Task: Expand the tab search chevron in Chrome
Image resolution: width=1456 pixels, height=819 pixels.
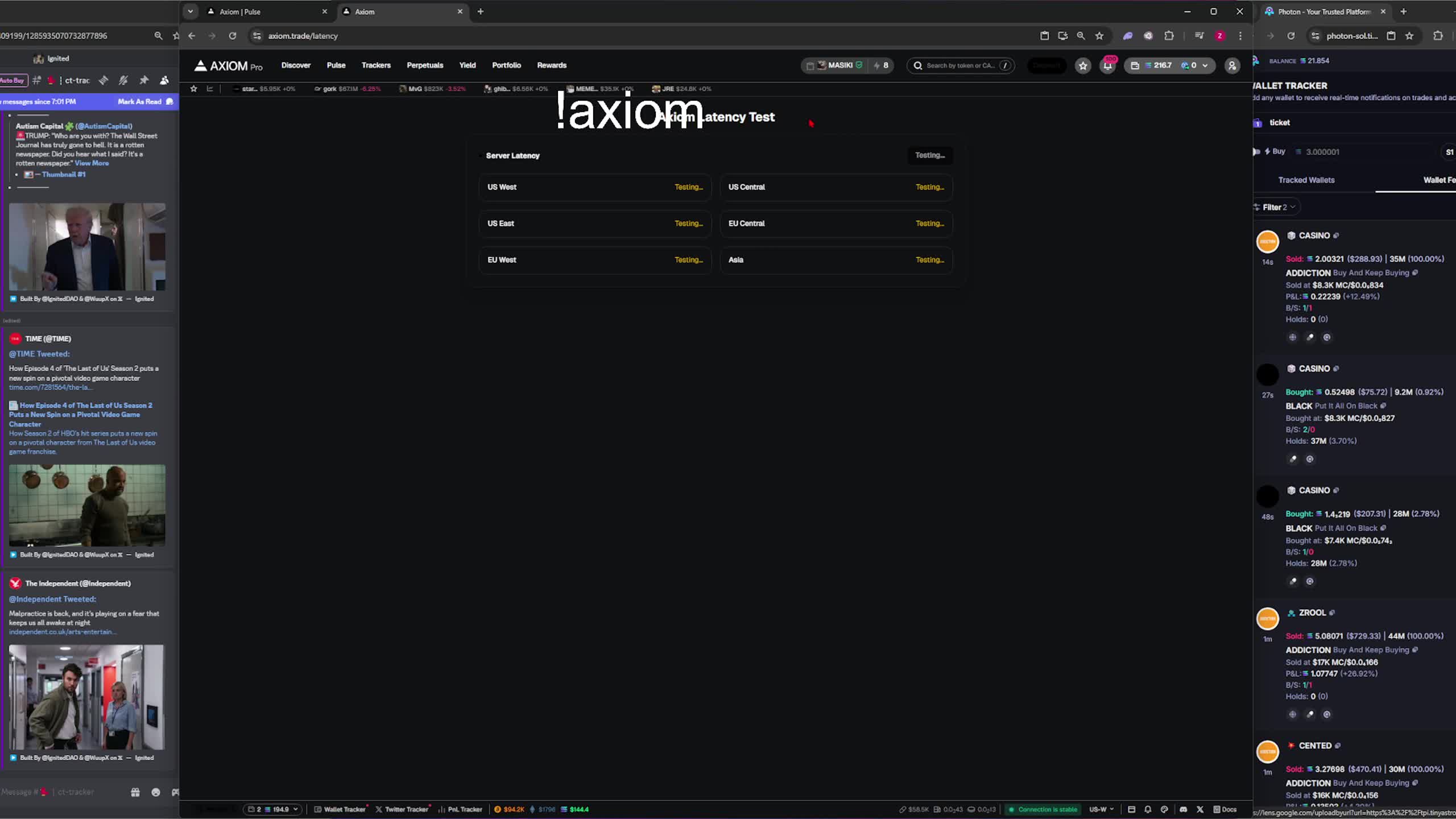Action: (x=191, y=11)
